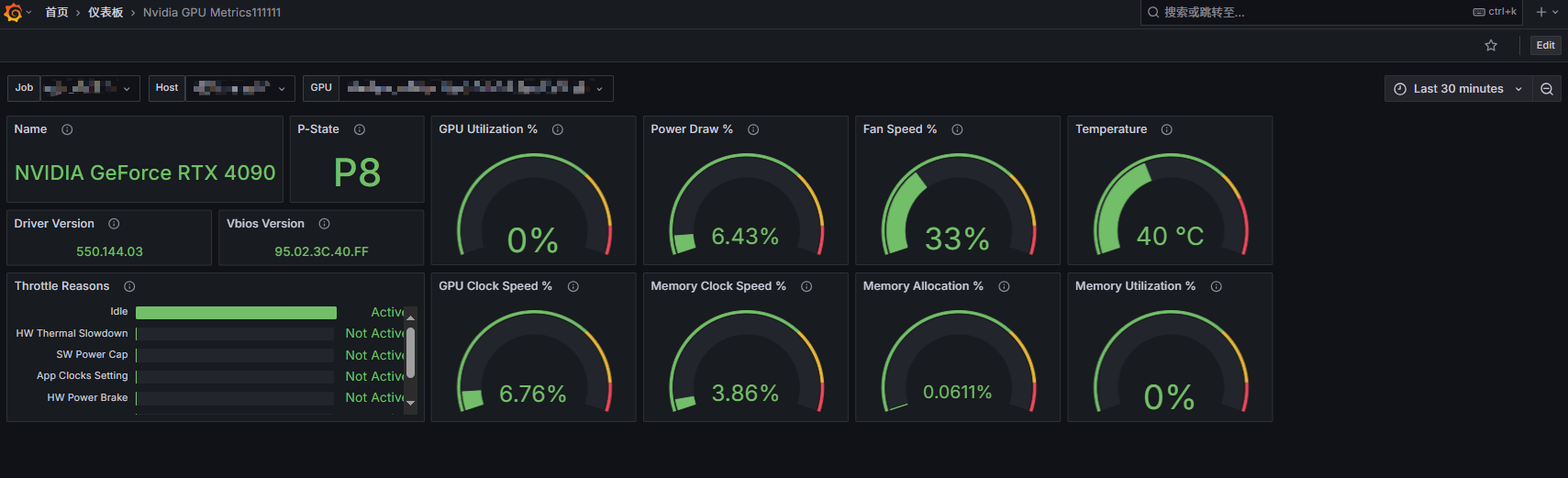
Task: Star this dashboard as favorite
Action: [1491, 45]
